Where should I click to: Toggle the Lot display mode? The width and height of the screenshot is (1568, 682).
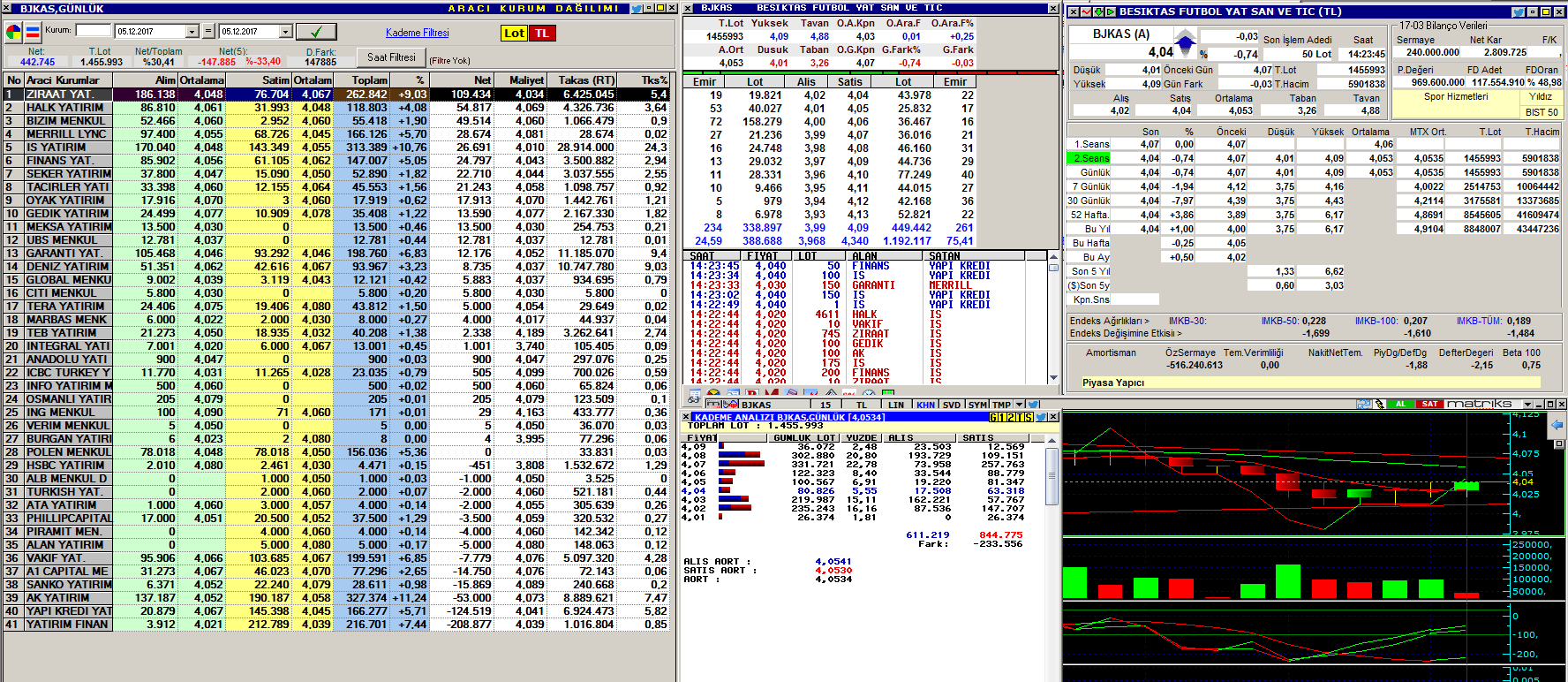(x=514, y=33)
